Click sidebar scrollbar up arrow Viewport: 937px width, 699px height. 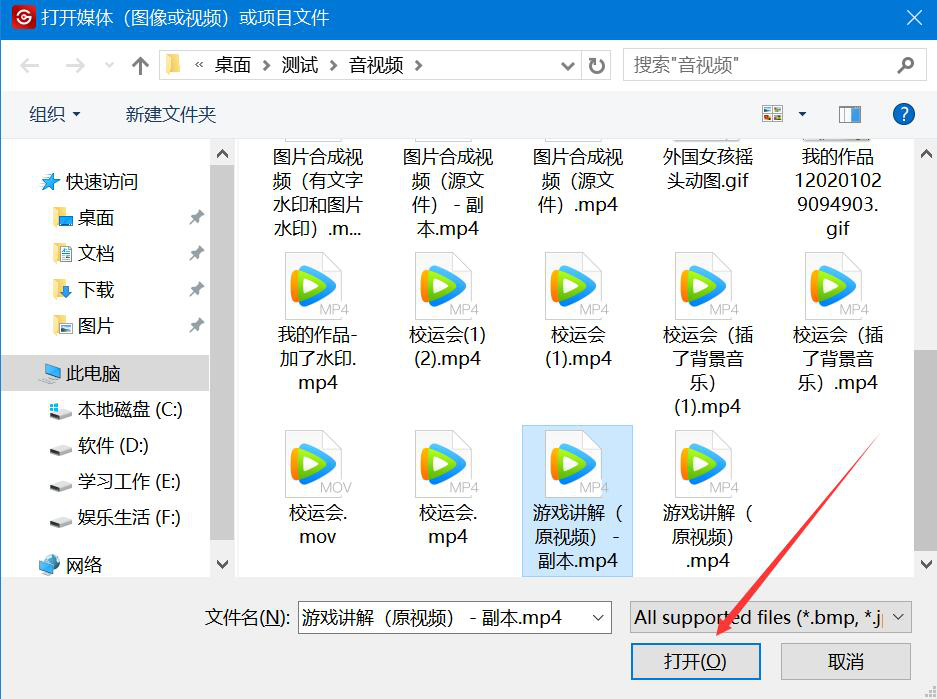tap(222, 154)
